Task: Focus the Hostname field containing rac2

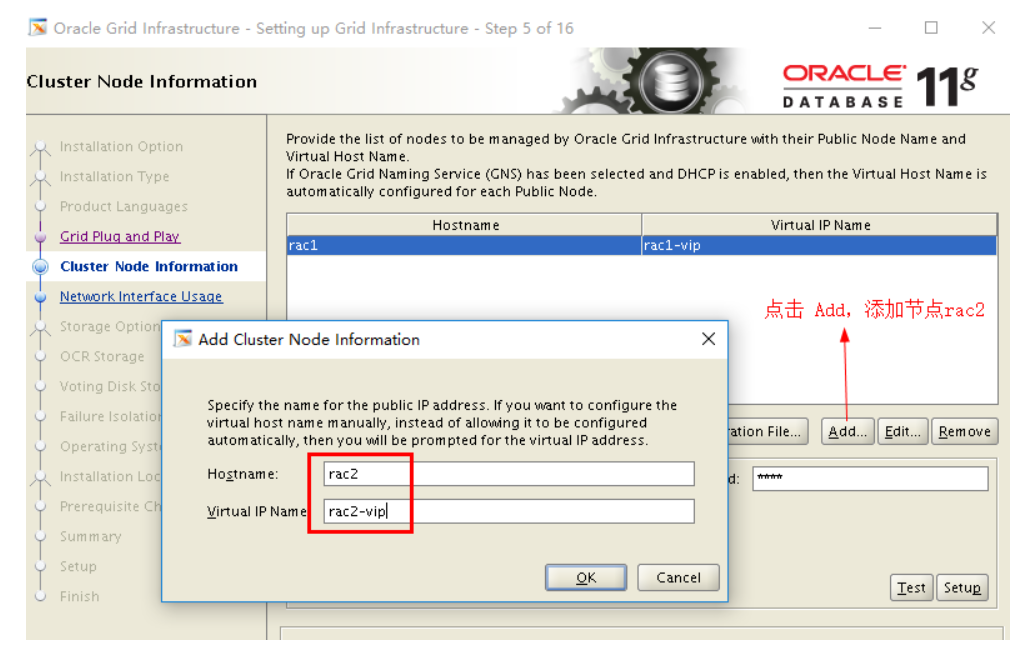Action: point(508,474)
